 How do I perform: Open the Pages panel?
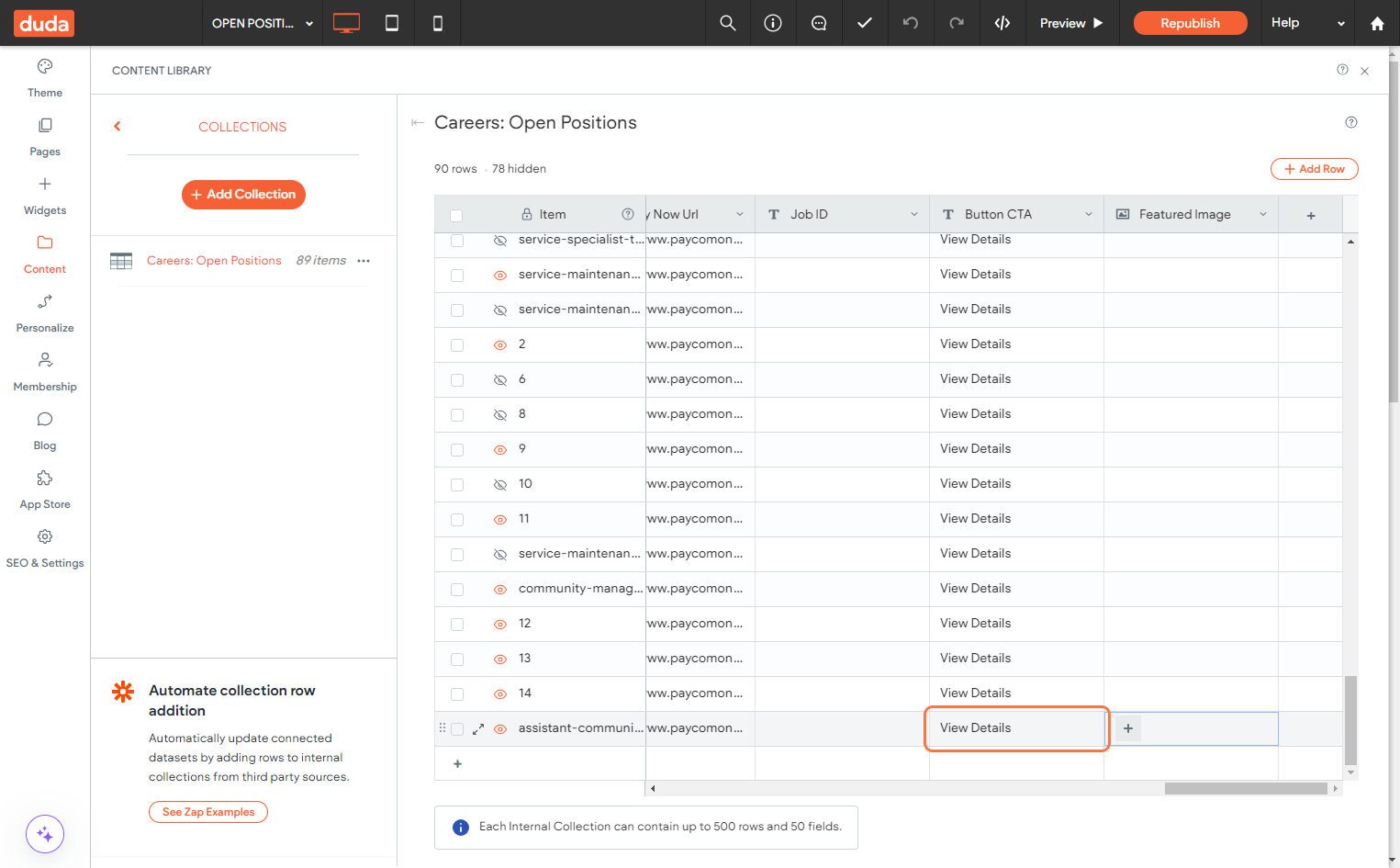coord(45,136)
